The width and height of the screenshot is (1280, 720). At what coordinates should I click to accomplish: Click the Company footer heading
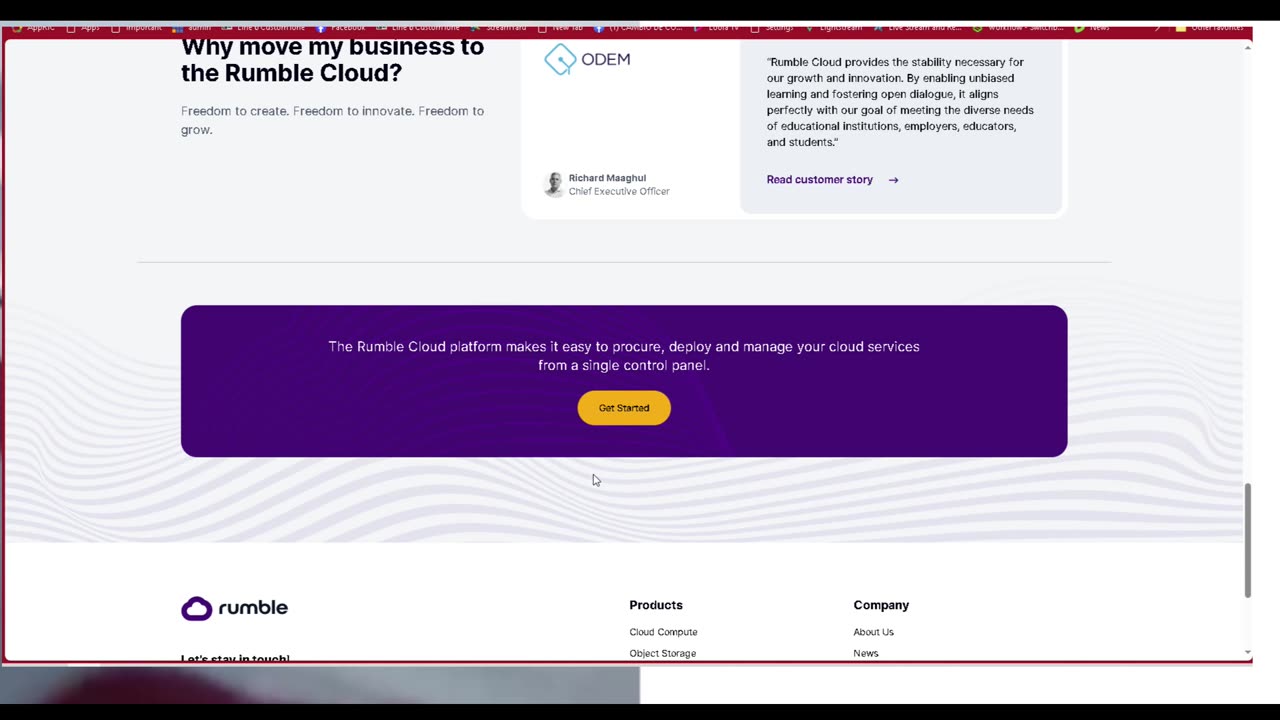(881, 605)
